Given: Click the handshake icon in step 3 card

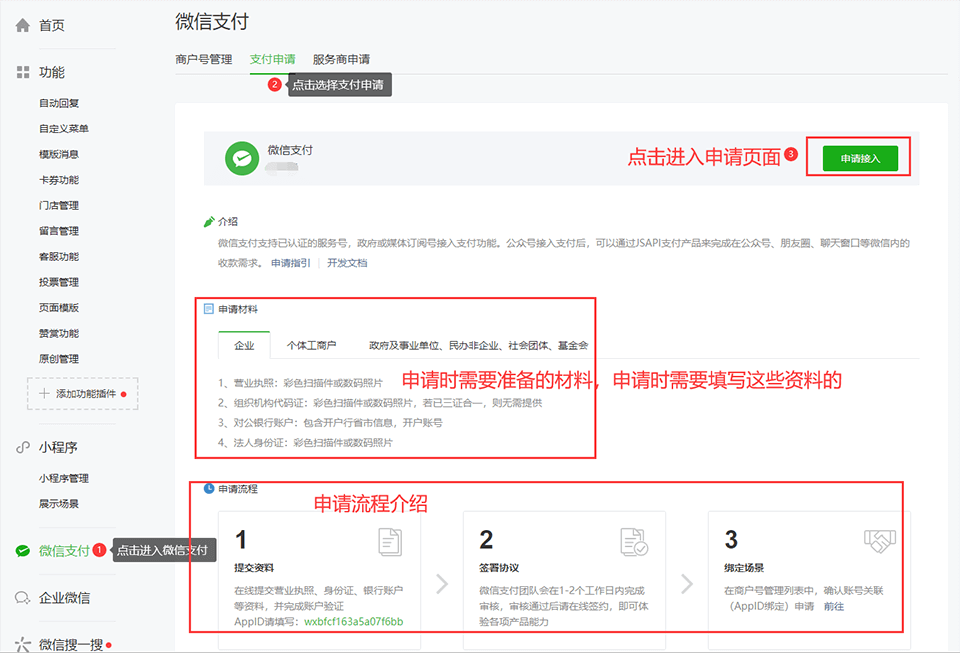Looking at the screenshot, I should (880, 542).
